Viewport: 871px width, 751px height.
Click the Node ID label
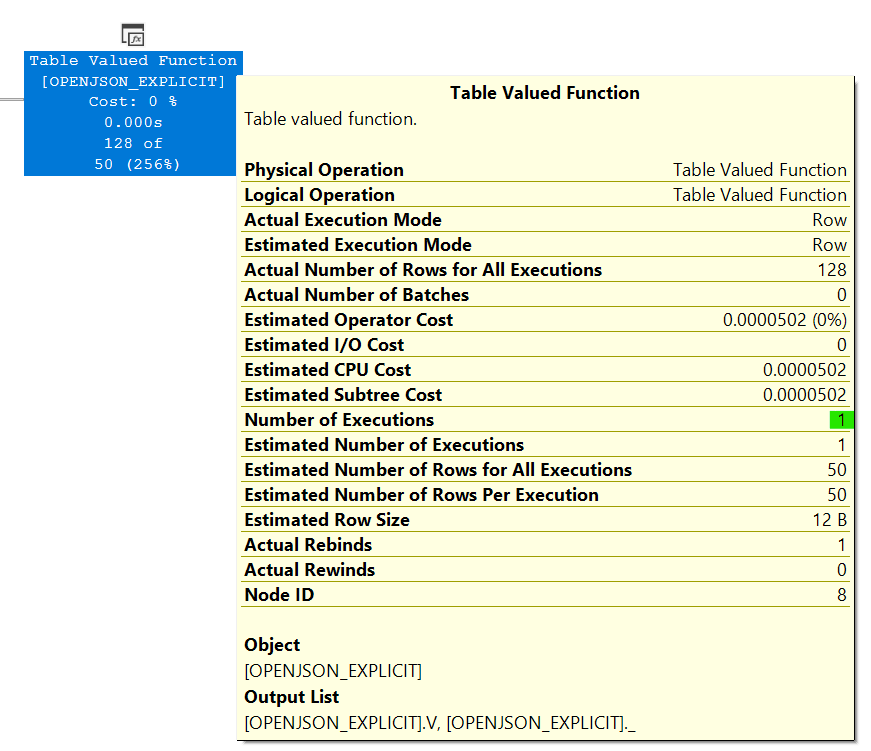[x=279, y=595]
